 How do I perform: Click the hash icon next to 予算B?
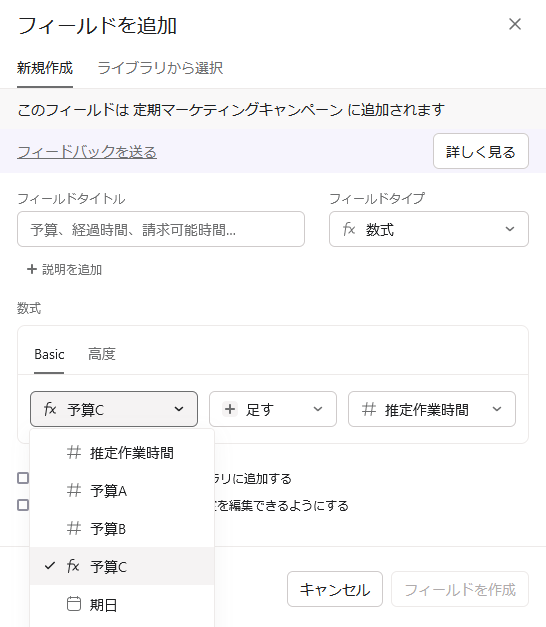[x=74, y=528]
